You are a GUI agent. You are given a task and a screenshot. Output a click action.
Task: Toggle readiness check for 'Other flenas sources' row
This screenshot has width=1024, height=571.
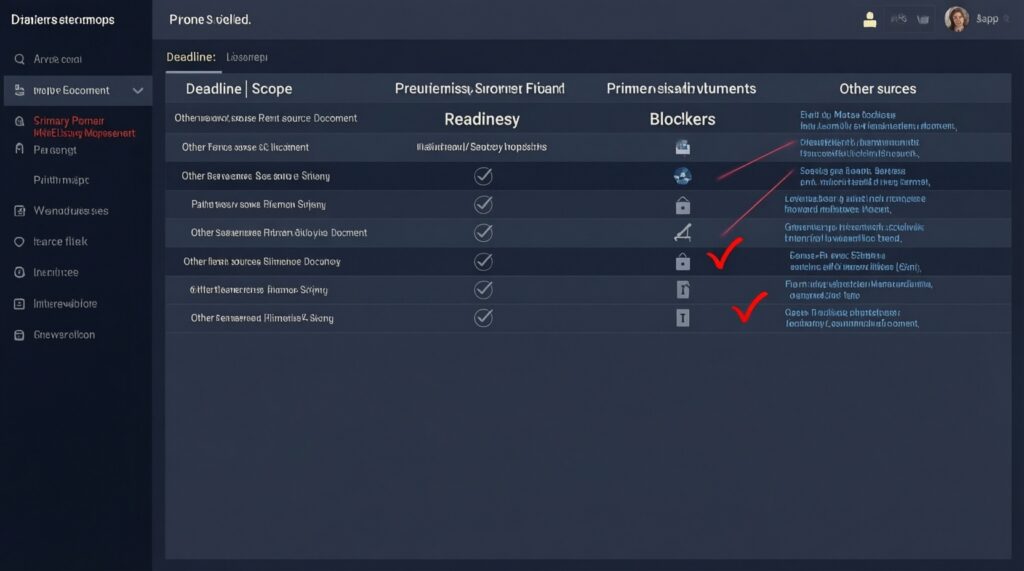(x=483, y=262)
